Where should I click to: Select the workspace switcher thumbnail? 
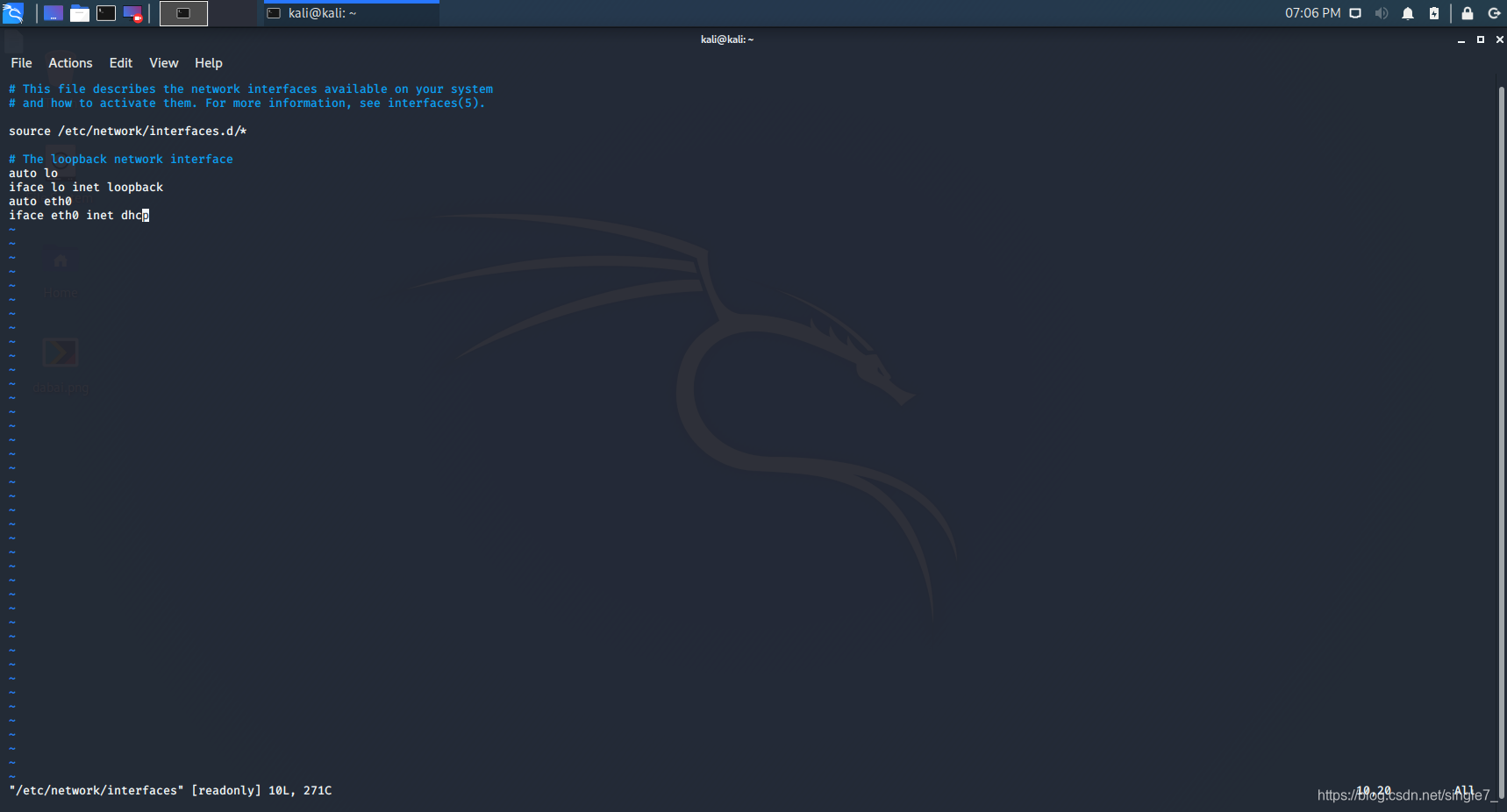point(183,13)
